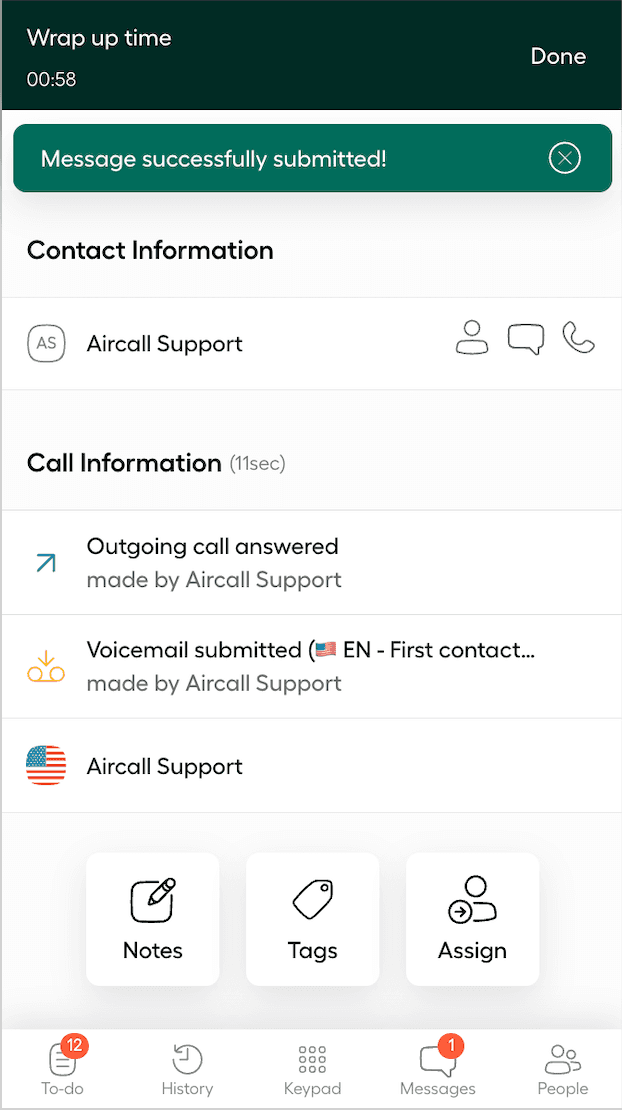Screen dimensions: 622x1110
Task: Go to the Keypad tab
Action: pos(312,1068)
